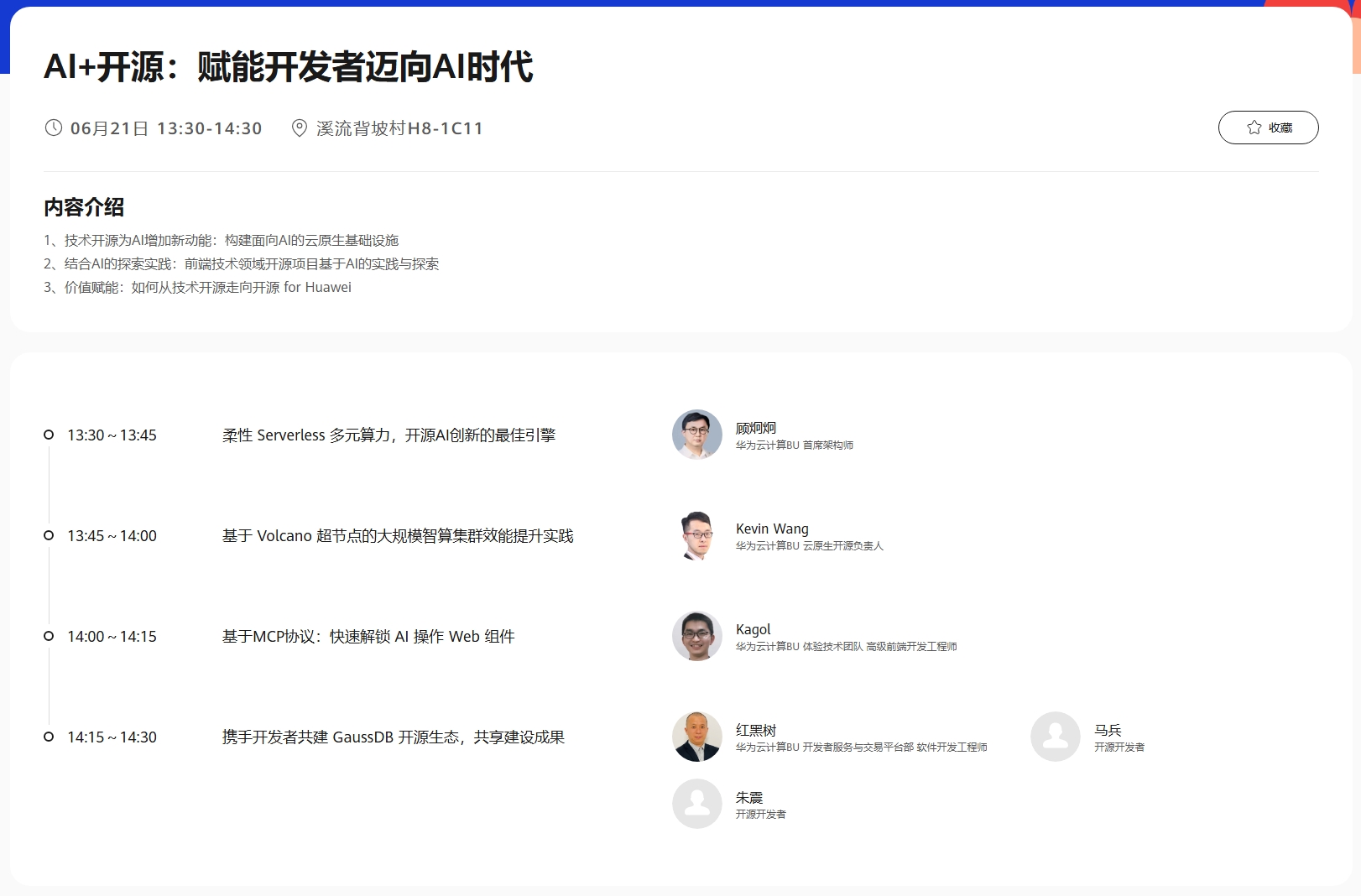Open talk 柔性 Serverless 多元算力
This screenshot has width=1361, height=896.
coord(388,435)
